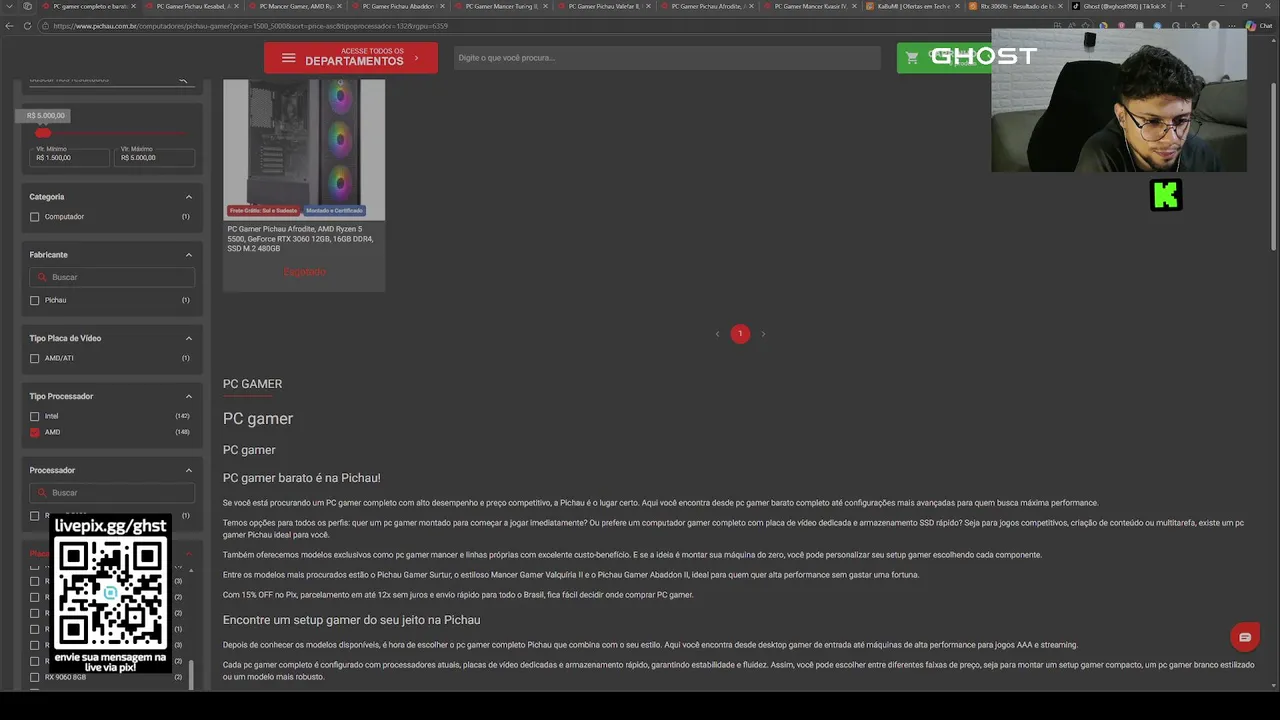Collapse the Fabricante filter section
The height and width of the screenshot is (720, 1280).
[188, 255]
